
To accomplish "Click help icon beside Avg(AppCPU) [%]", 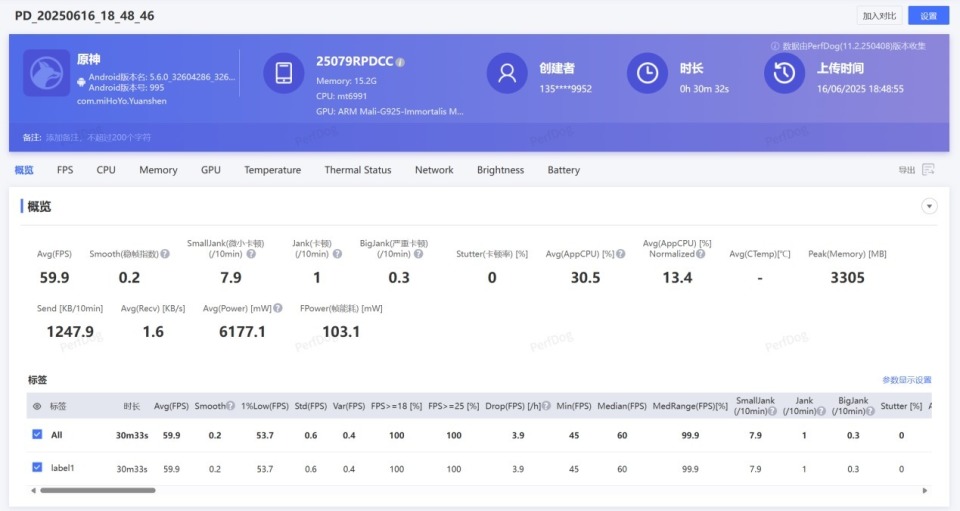I will pyautogui.click(x=621, y=253).
